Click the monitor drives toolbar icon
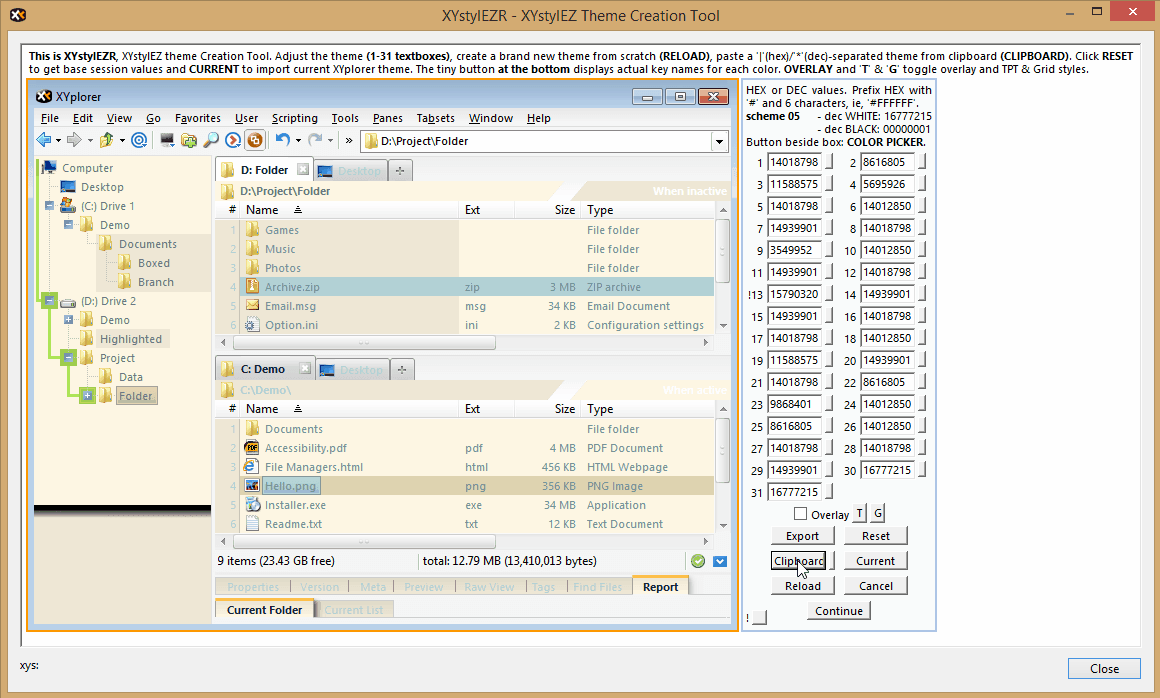Viewport: 1160px width, 698px height. 167,141
